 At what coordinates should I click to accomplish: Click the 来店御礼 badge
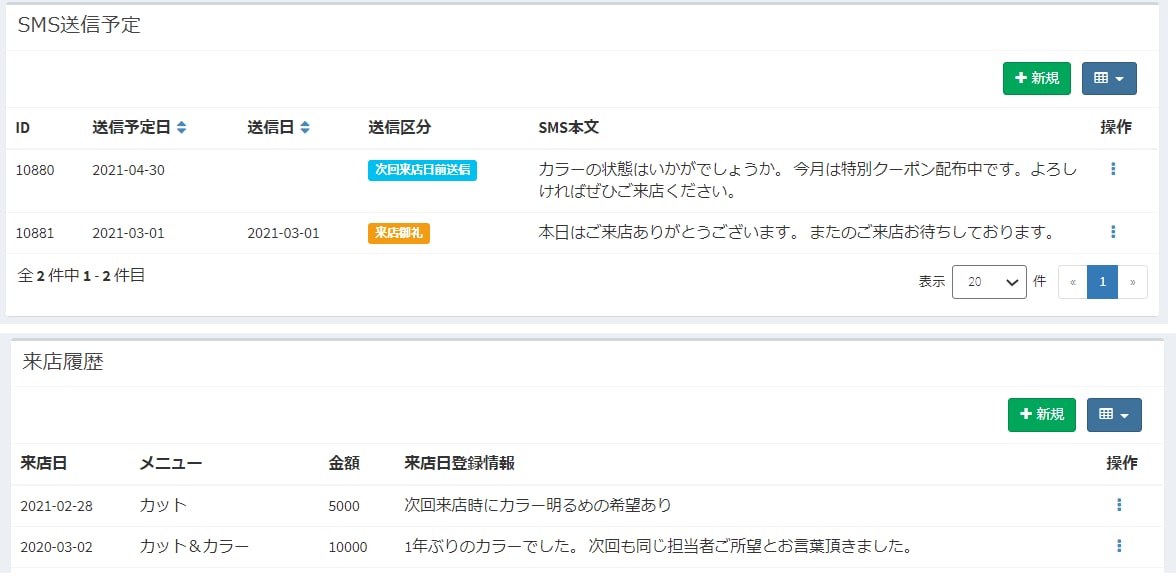tap(398, 233)
